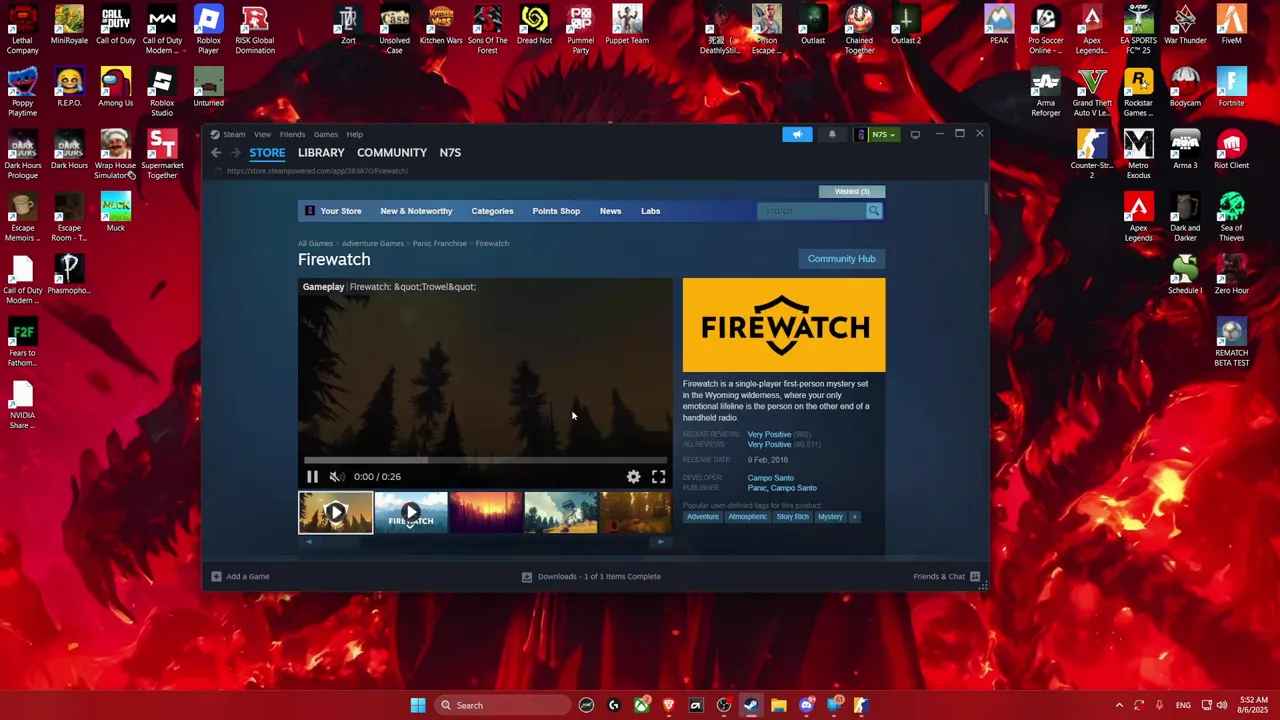The height and width of the screenshot is (720, 1280).
Task: Select the Atmospheric tag
Action: [747, 517]
